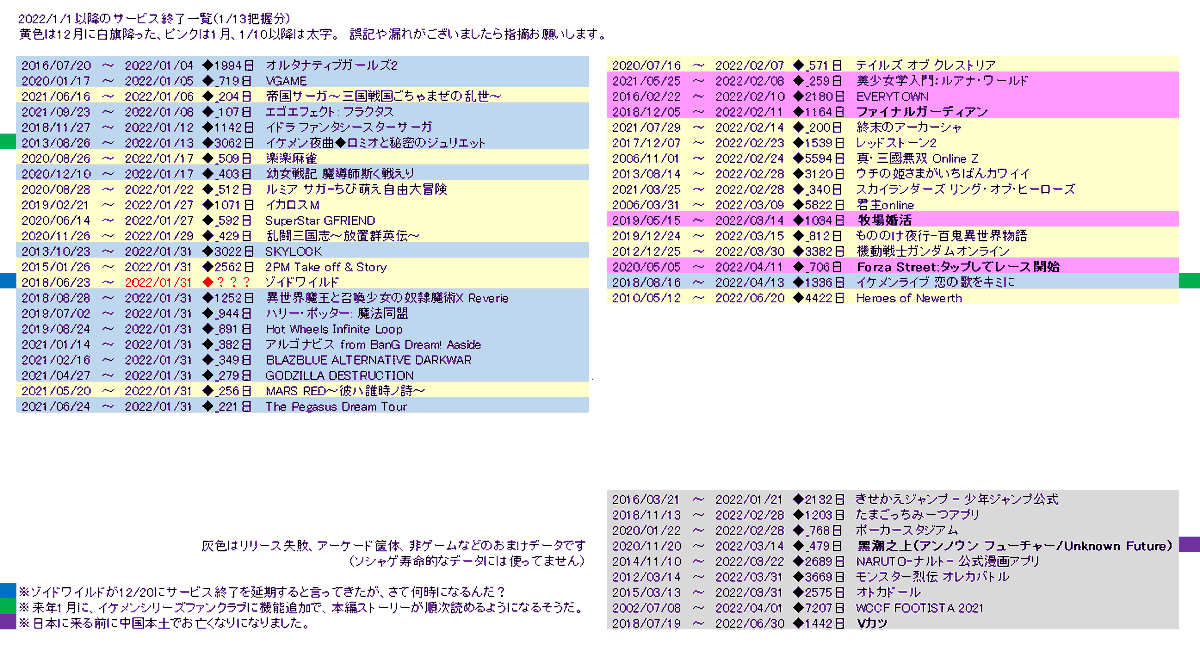
Task: Select bold title "牧場婚活"
Action: point(884,220)
